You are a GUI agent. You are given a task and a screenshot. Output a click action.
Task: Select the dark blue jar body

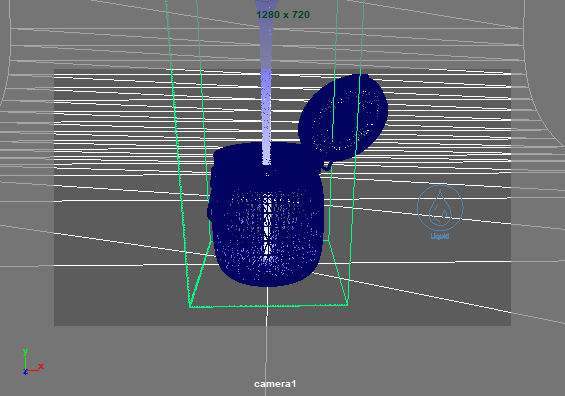pyautogui.click(x=266, y=216)
